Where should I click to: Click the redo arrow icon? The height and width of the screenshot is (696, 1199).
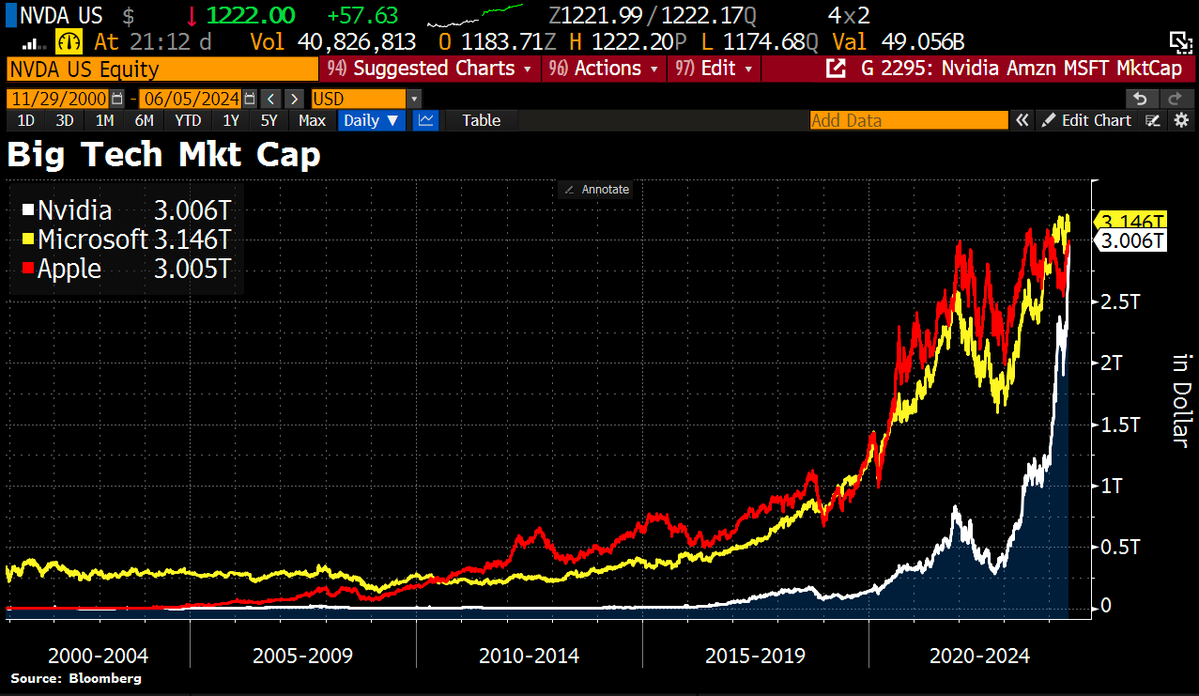[x=1173, y=99]
